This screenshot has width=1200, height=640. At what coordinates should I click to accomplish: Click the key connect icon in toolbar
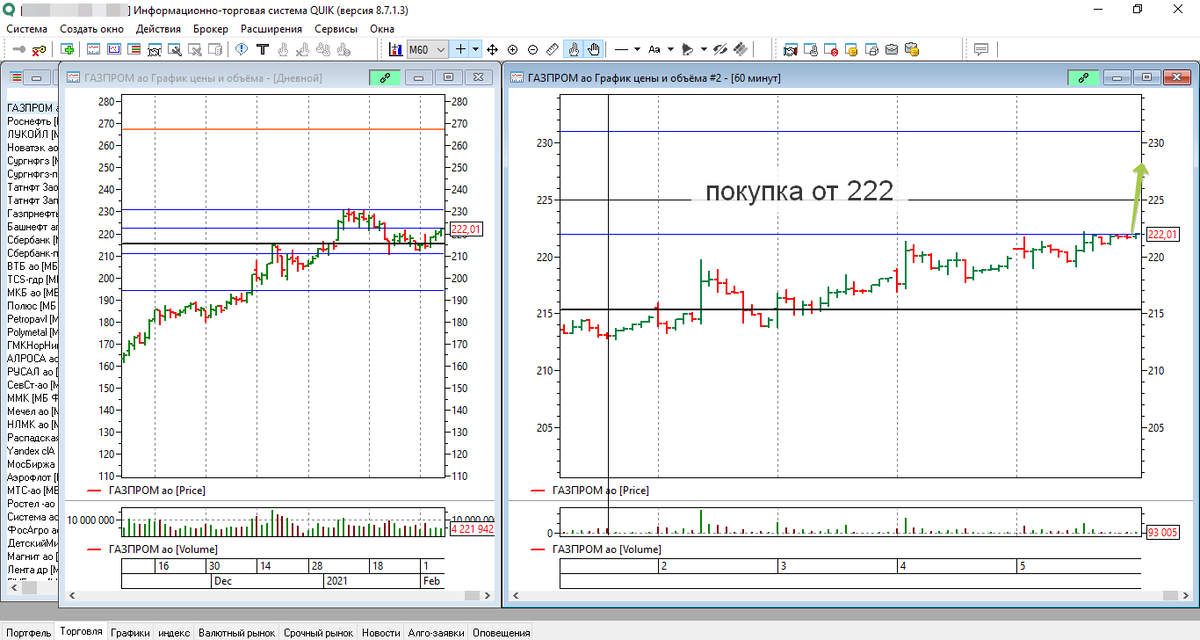tap(19, 49)
